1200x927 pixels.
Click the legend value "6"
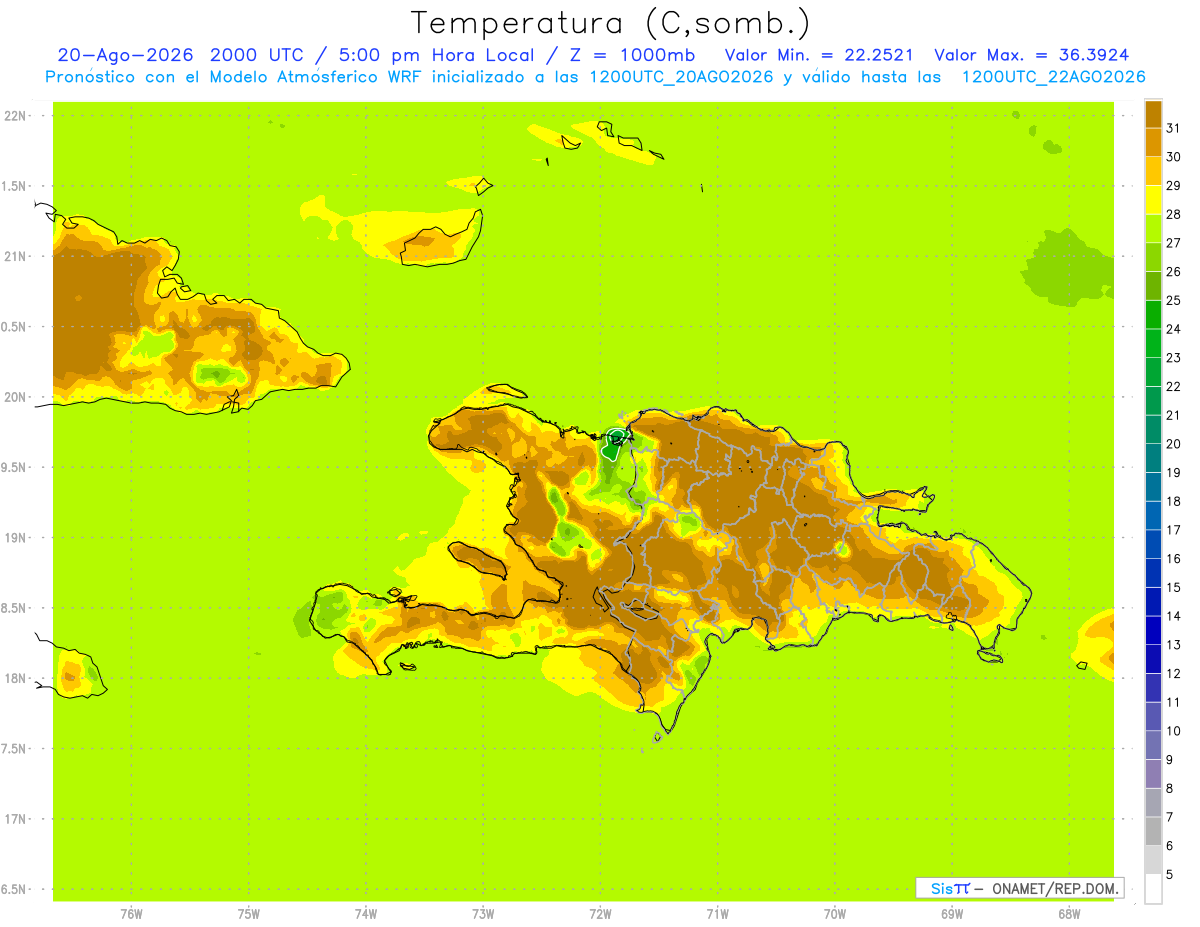[1170, 846]
